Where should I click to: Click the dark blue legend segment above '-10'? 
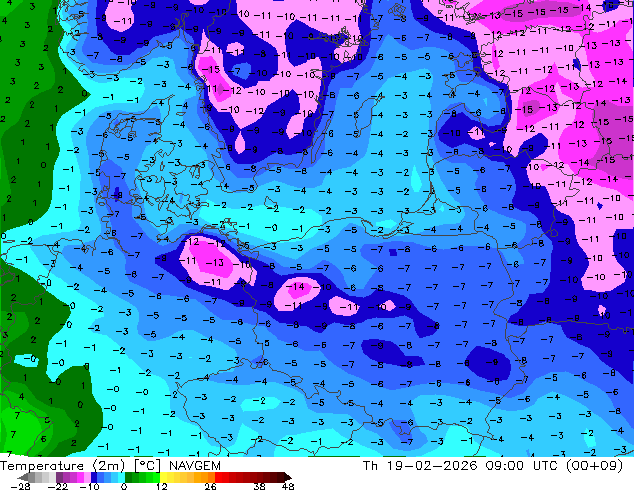tap(94, 477)
